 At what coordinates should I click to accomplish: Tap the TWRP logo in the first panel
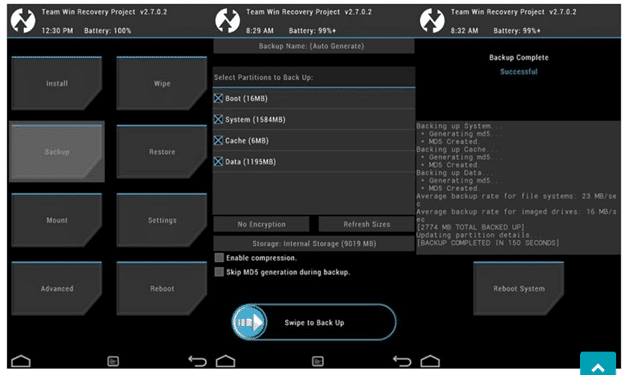[x=23, y=20]
